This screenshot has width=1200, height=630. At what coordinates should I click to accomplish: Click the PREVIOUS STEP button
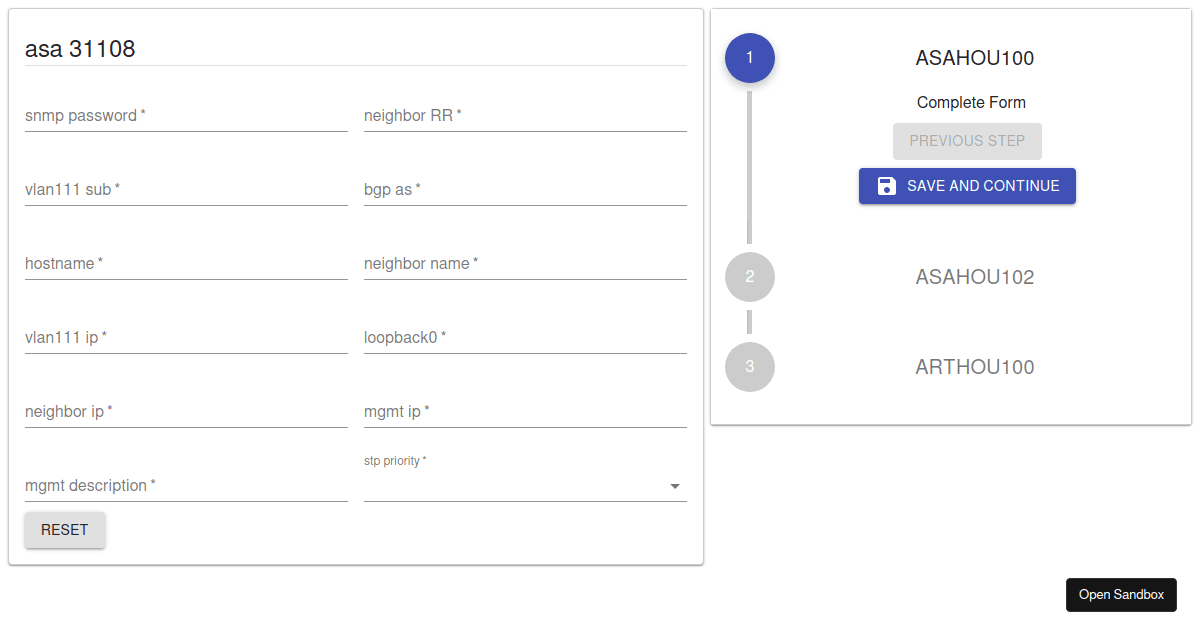coord(967,141)
